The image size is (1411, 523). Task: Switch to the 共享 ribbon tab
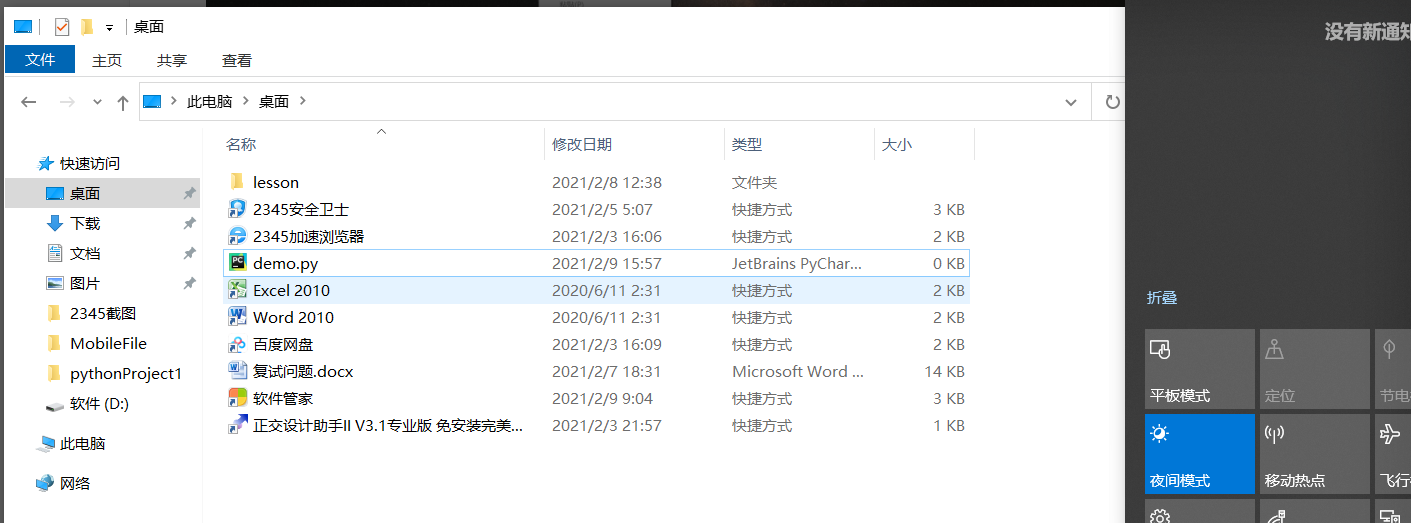coord(172,60)
